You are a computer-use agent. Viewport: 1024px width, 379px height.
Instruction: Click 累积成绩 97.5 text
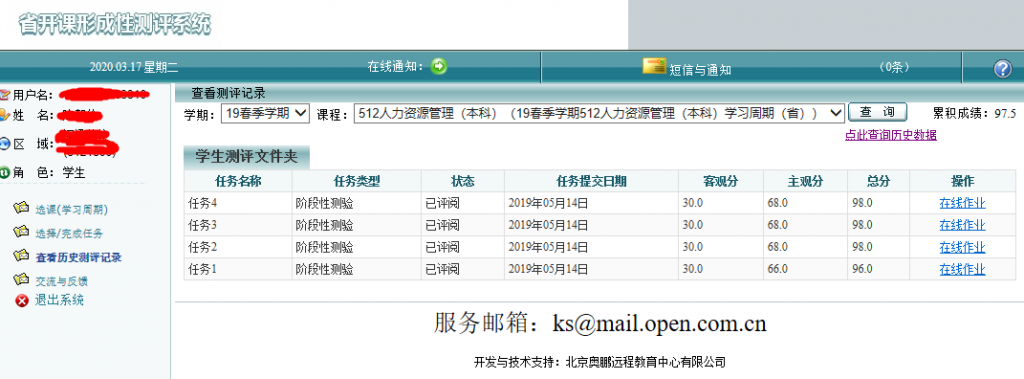[x=974, y=114]
